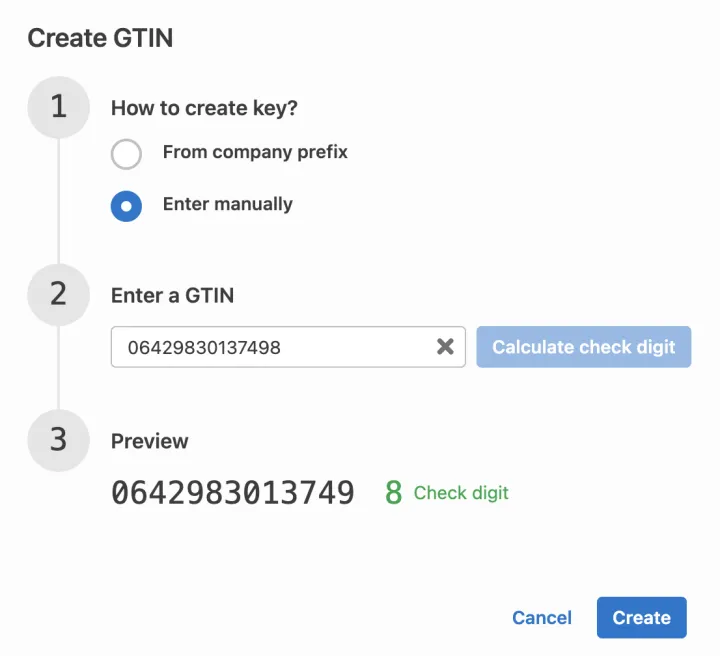720x656 pixels.
Task: Click the green 'Check digit' label
Action: pyautogui.click(x=461, y=493)
